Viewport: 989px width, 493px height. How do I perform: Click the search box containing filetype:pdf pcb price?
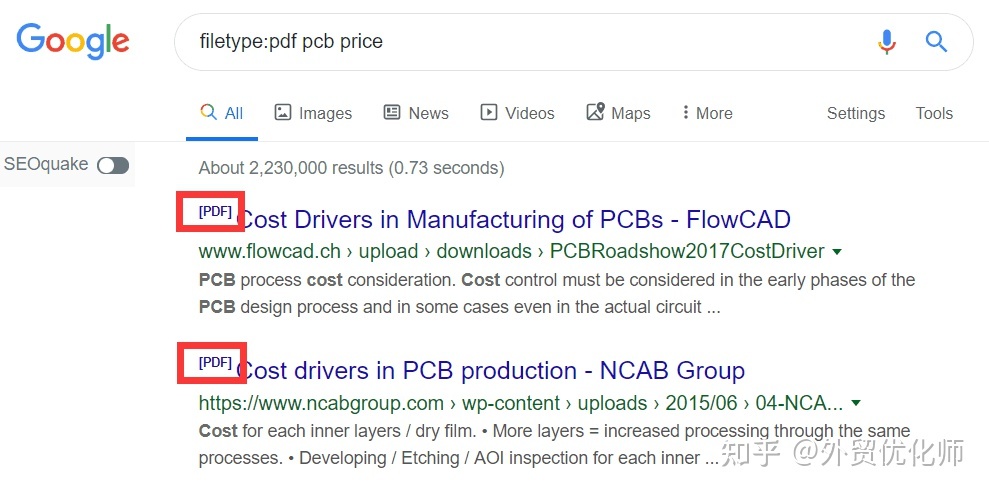pos(573,42)
